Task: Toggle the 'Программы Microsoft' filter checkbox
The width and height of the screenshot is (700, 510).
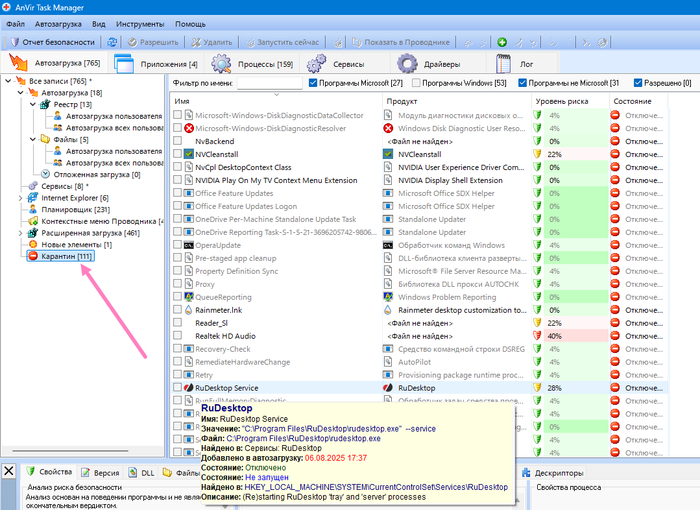Action: 315,83
